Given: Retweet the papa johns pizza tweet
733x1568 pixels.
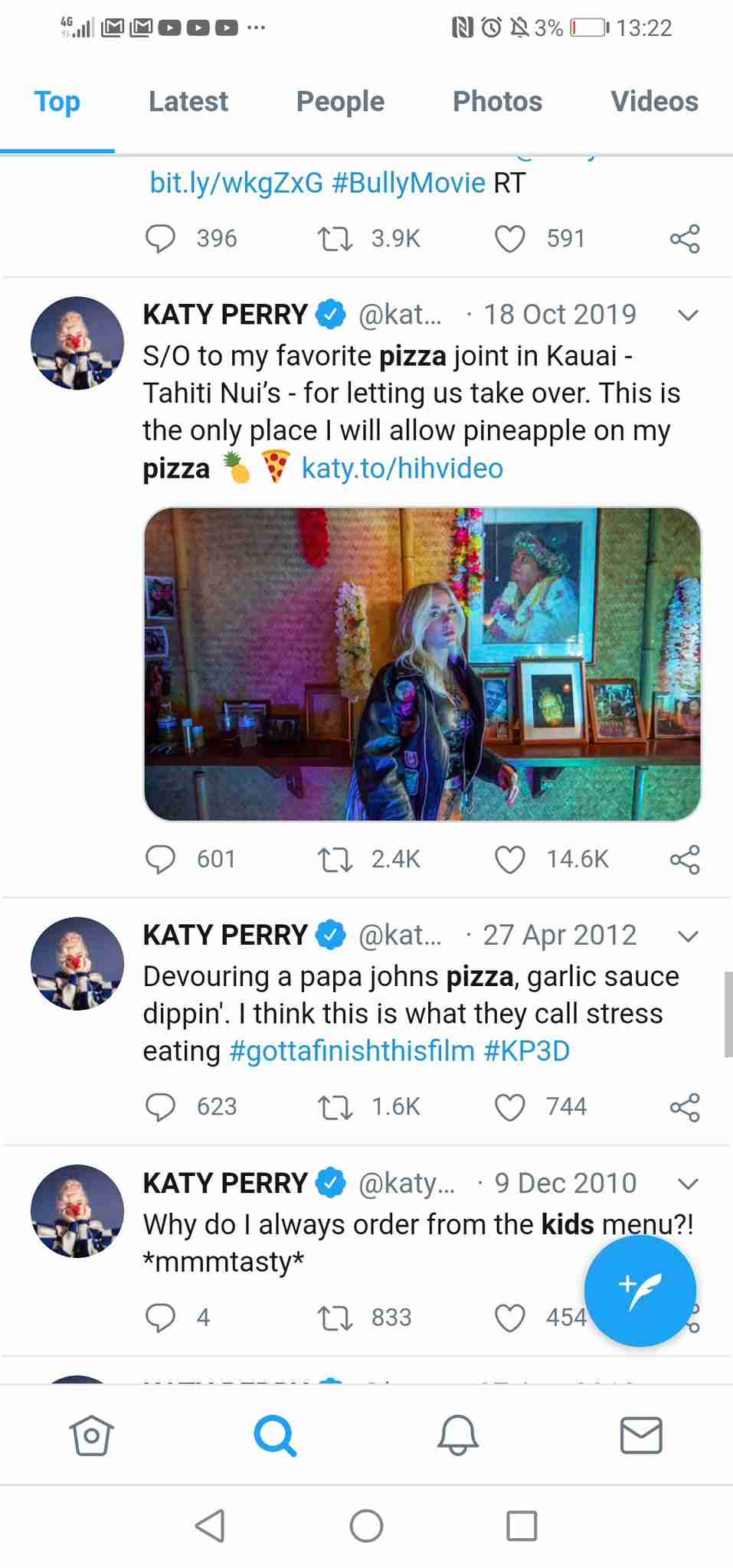Looking at the screenshot, I should pos(335,1107).
